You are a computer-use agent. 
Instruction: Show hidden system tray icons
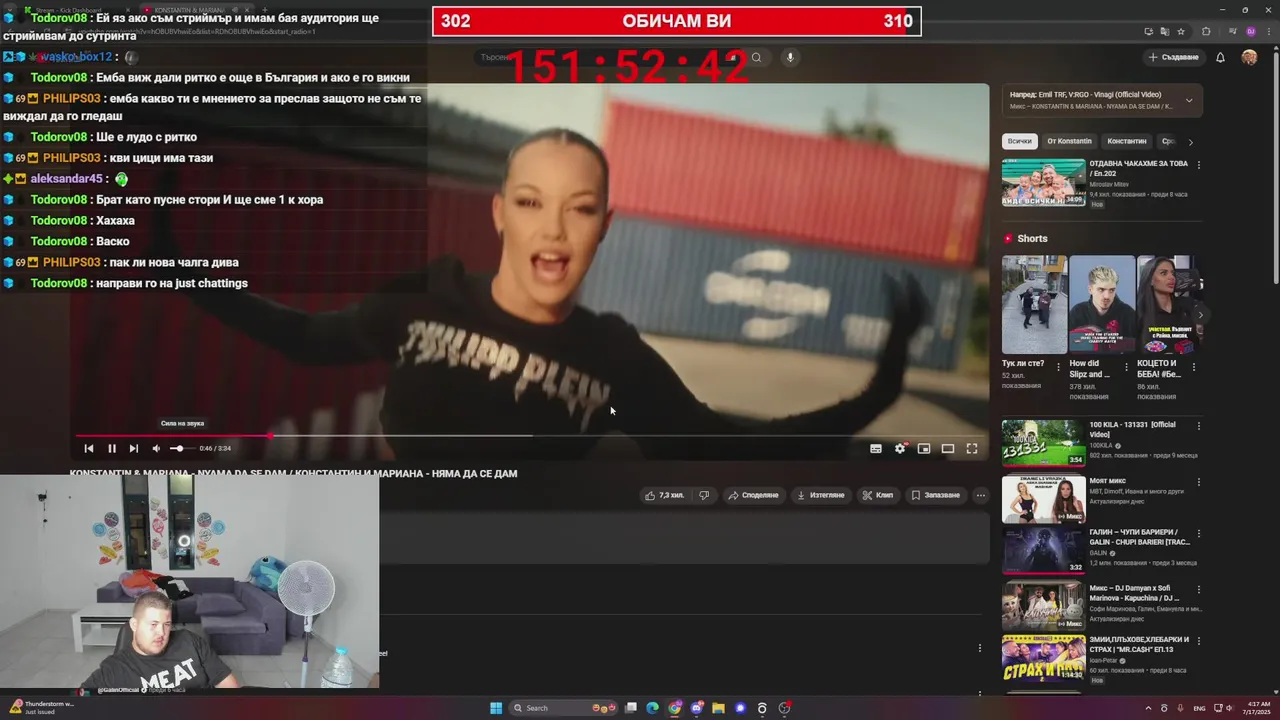pyautogui.click(x=1148, y=708)
